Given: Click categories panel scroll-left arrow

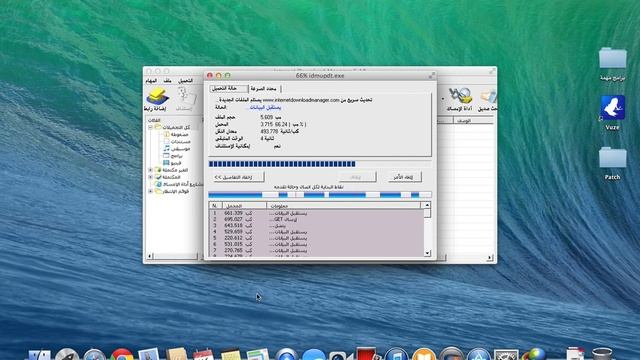Looking at the screenshot, I should coord(150,256).
